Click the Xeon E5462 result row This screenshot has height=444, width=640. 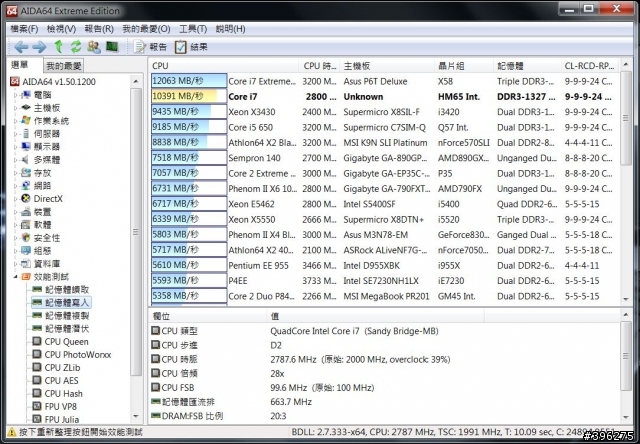point(384,204)
